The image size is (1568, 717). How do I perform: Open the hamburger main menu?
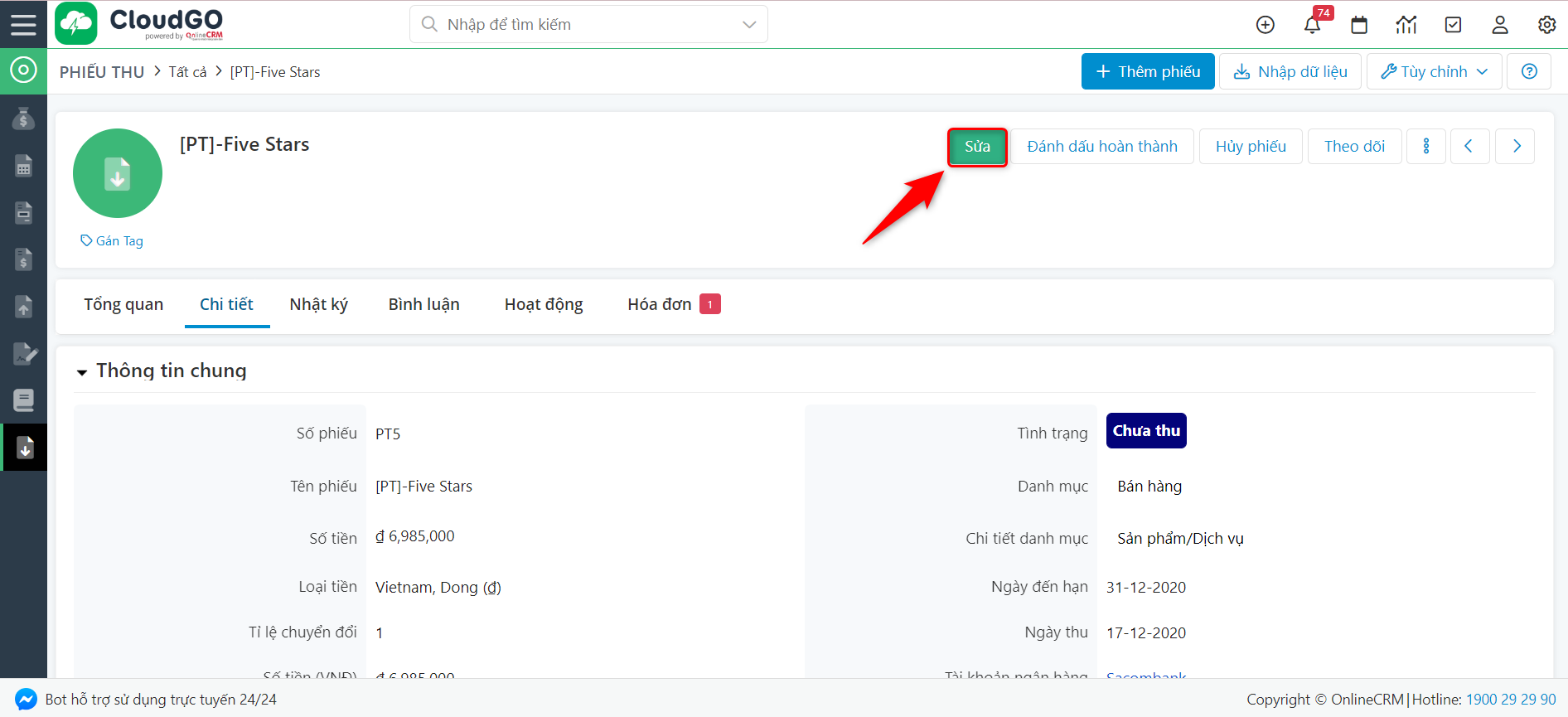(23, 24)
